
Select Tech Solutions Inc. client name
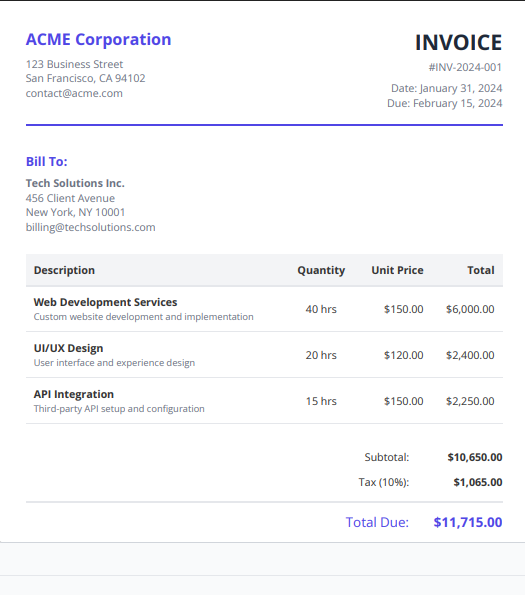[x=75, y=183]
